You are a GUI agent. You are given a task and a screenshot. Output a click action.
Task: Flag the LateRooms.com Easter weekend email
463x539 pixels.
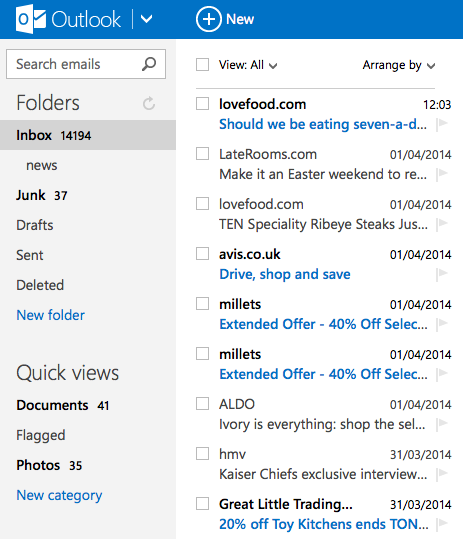(442, 174)
